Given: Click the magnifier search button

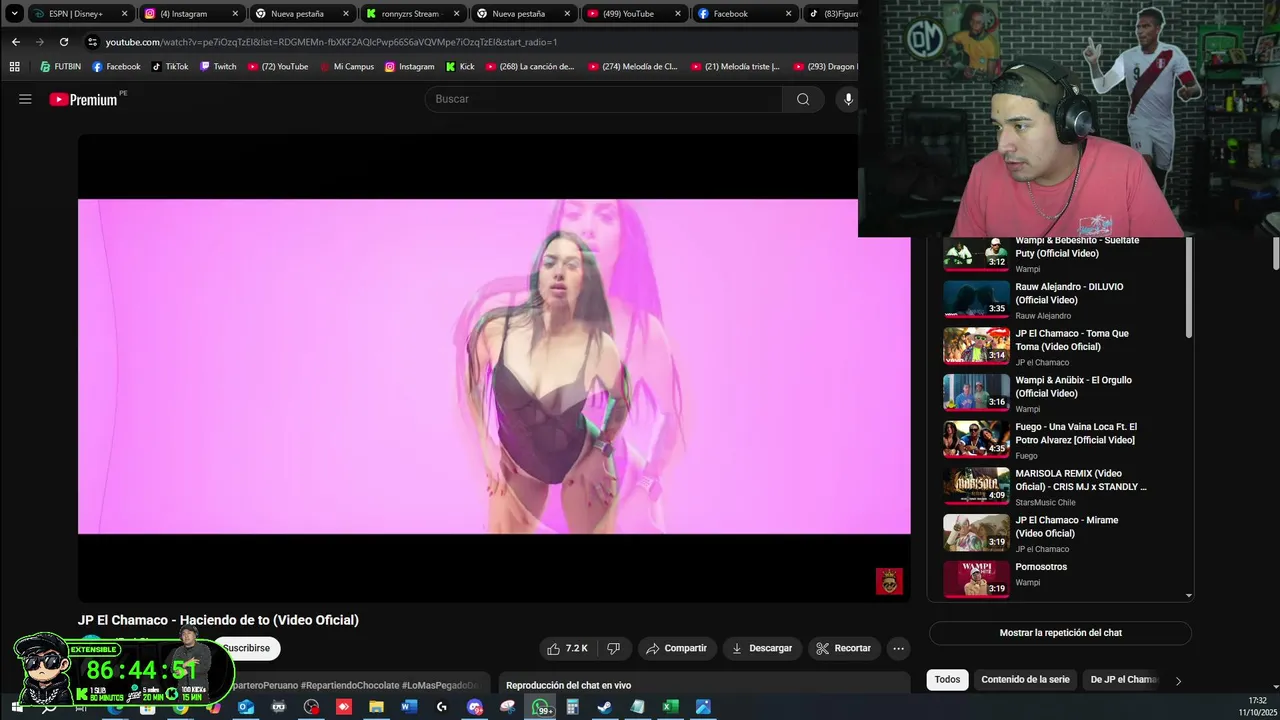Looking at the screenshot, I should pos(803,99).
